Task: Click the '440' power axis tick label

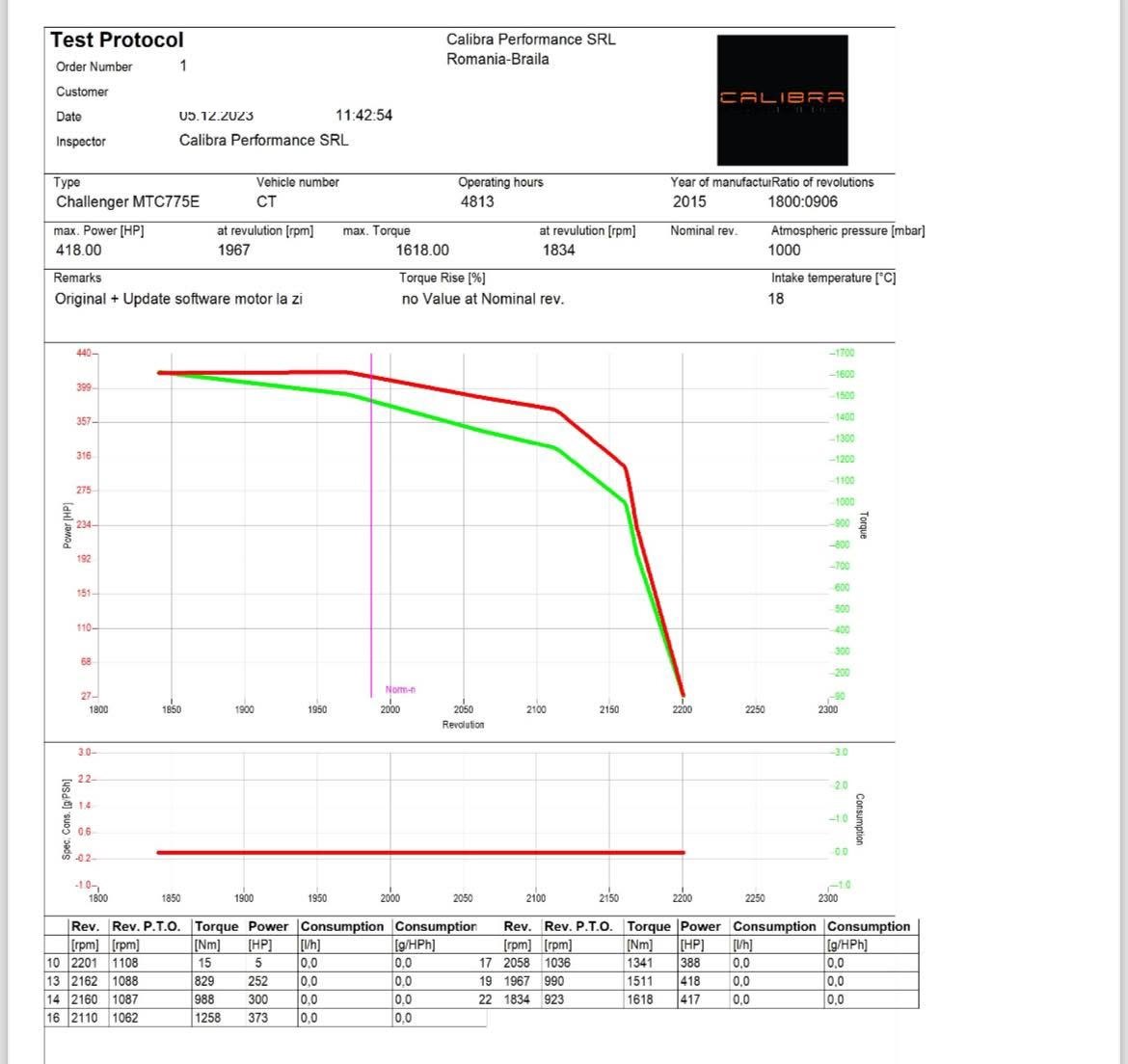Action: (x=84, y=353)
